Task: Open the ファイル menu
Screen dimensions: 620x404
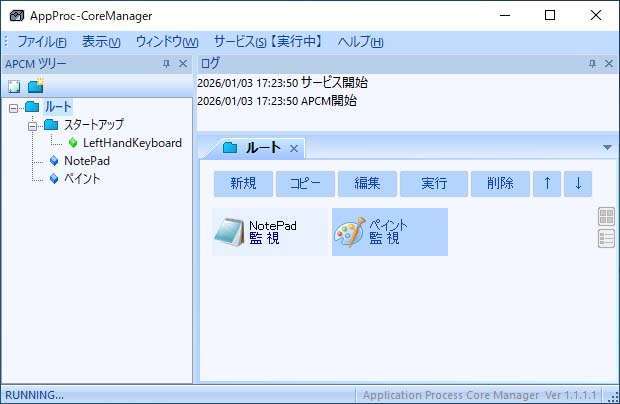Action: pyautogui.click(x=41, y=42)
